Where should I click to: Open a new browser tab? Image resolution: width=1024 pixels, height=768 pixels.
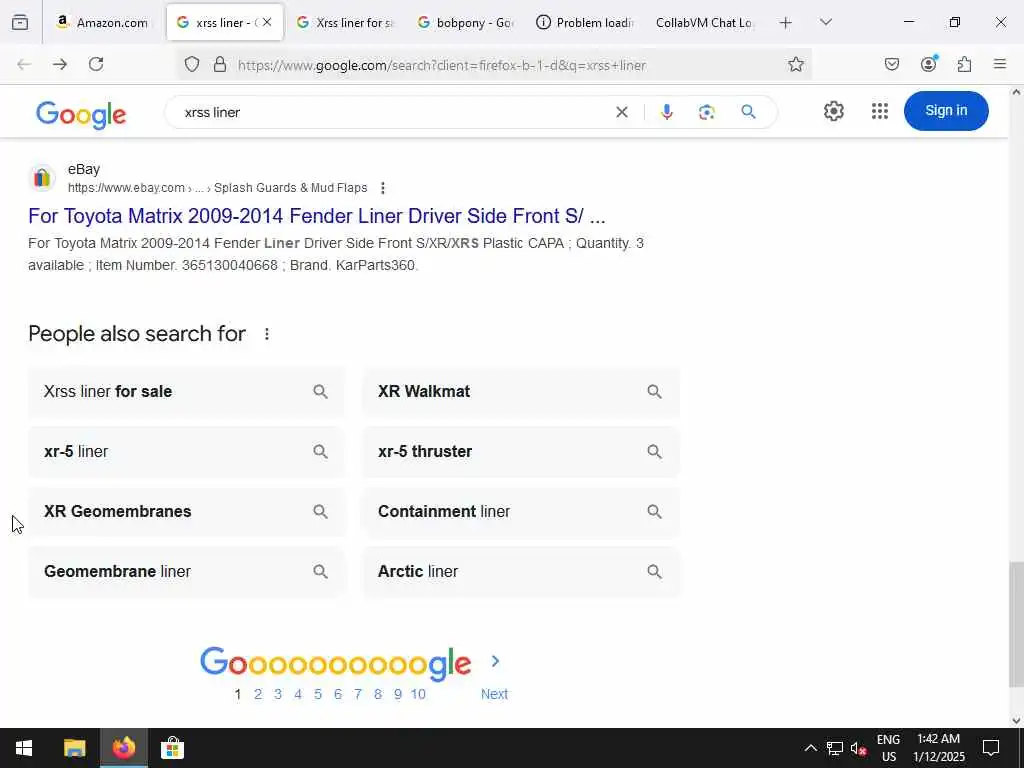coord(786,23)
